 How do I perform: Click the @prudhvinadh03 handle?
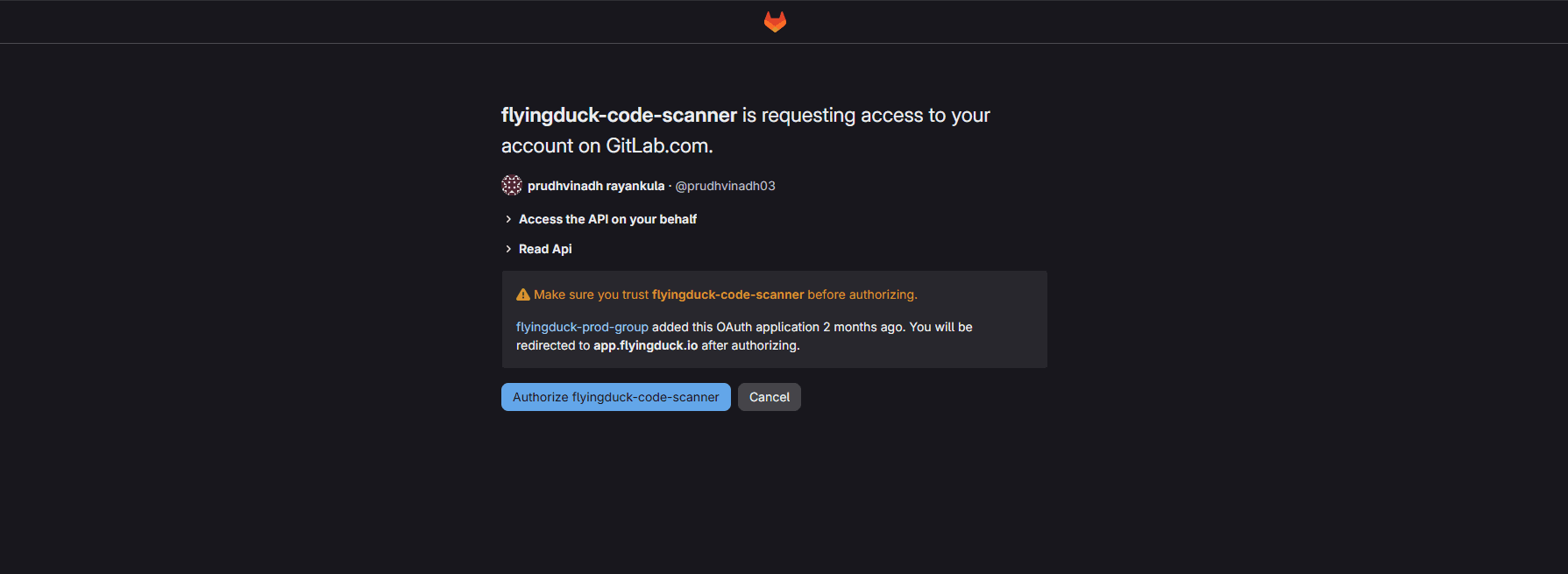pos(725,185)
